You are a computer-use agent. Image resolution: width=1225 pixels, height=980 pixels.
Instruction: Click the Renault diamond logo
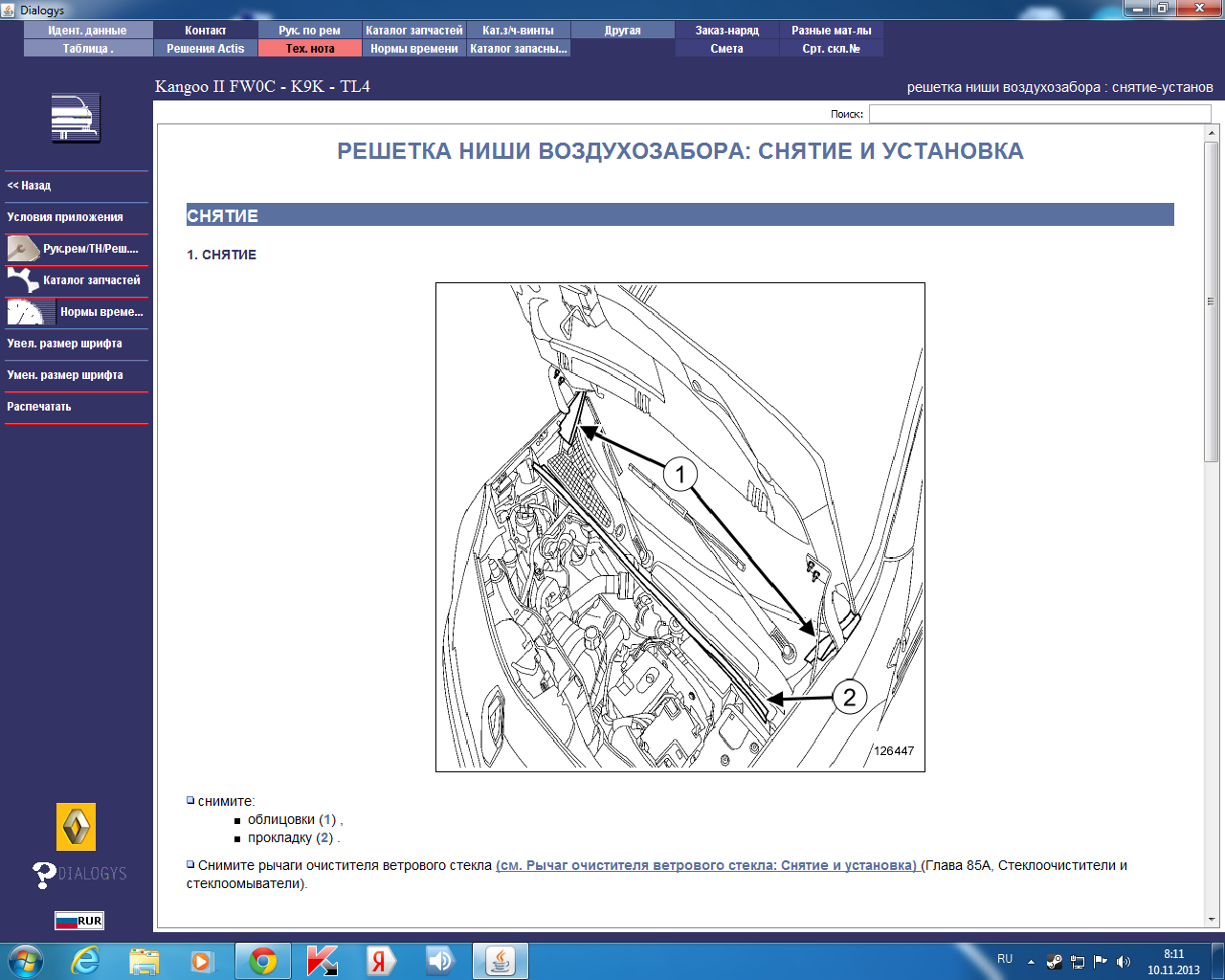pos(76,827)
